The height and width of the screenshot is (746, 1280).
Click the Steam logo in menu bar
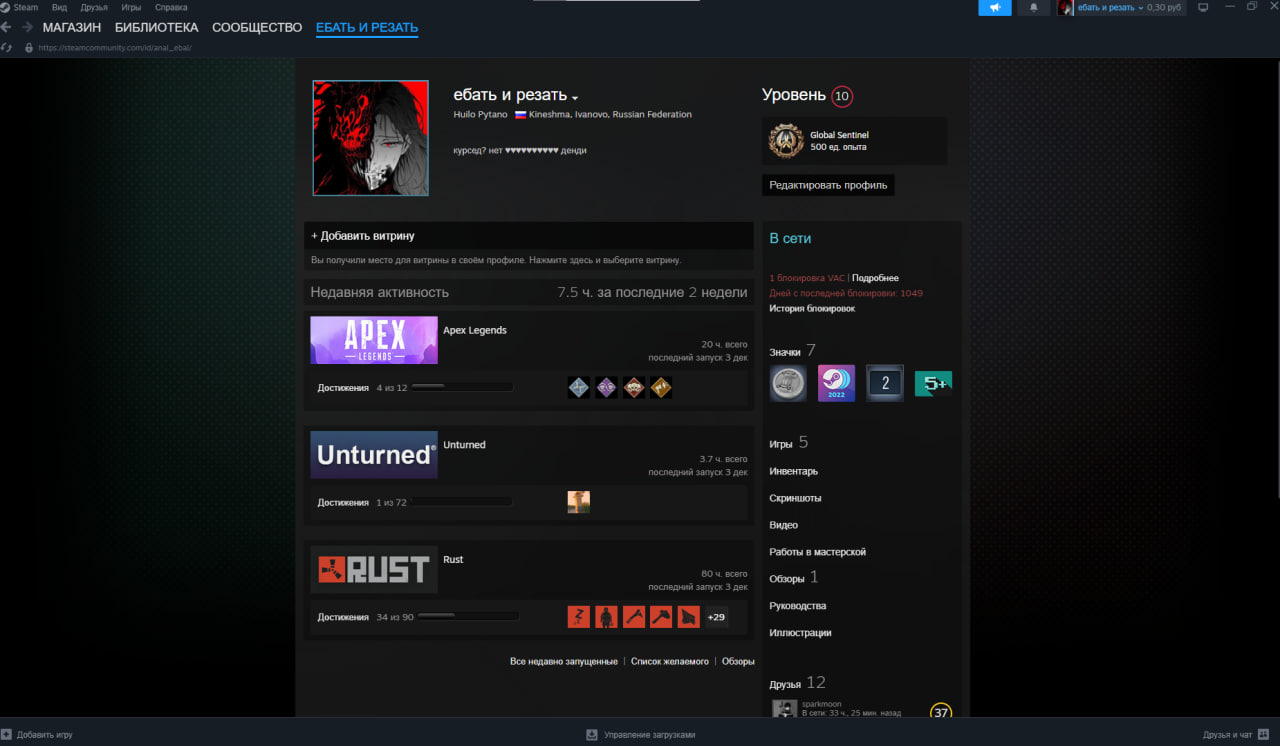tap(5, 7)
